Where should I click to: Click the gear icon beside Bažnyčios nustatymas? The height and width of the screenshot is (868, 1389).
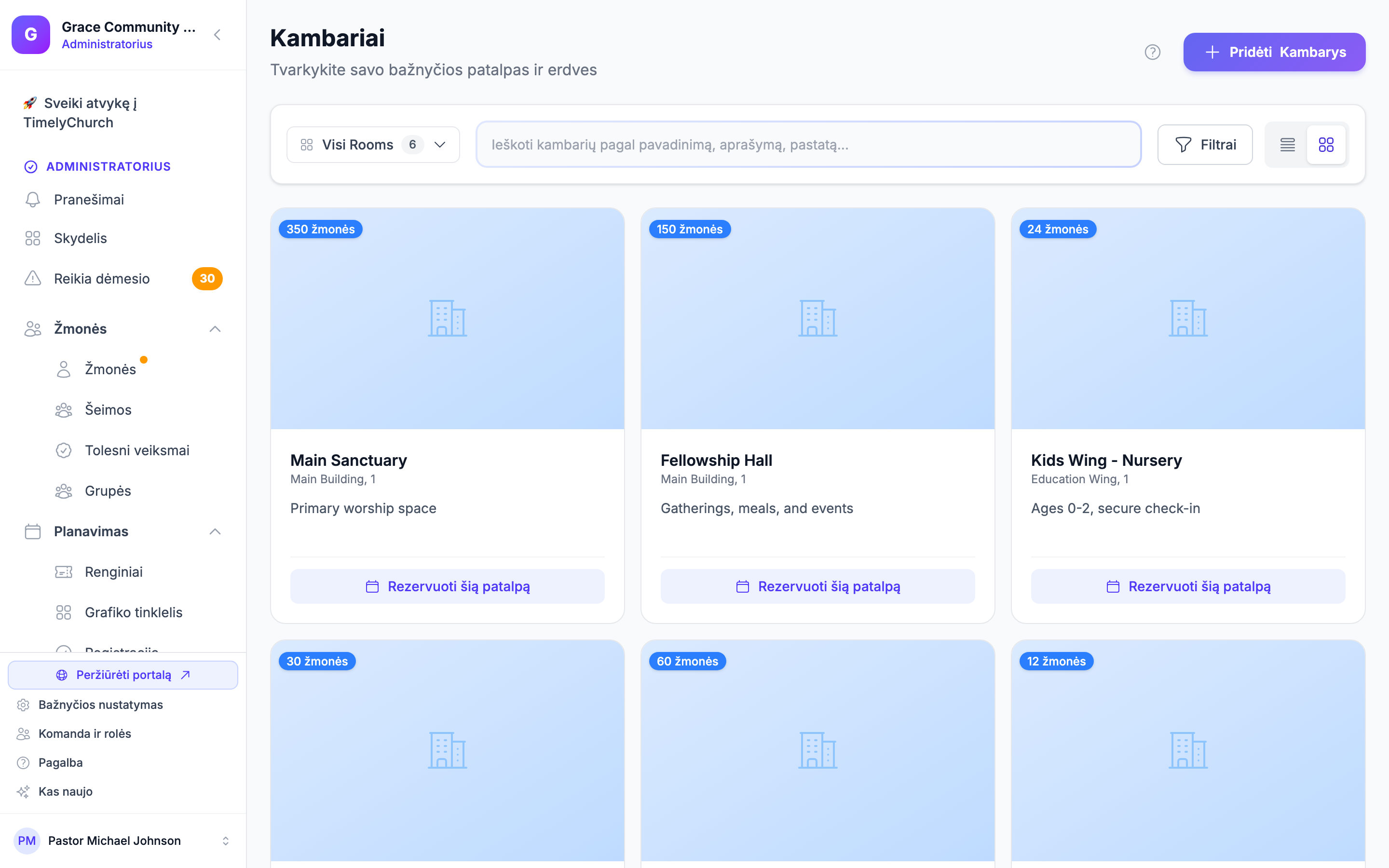[x=23, y=705]
